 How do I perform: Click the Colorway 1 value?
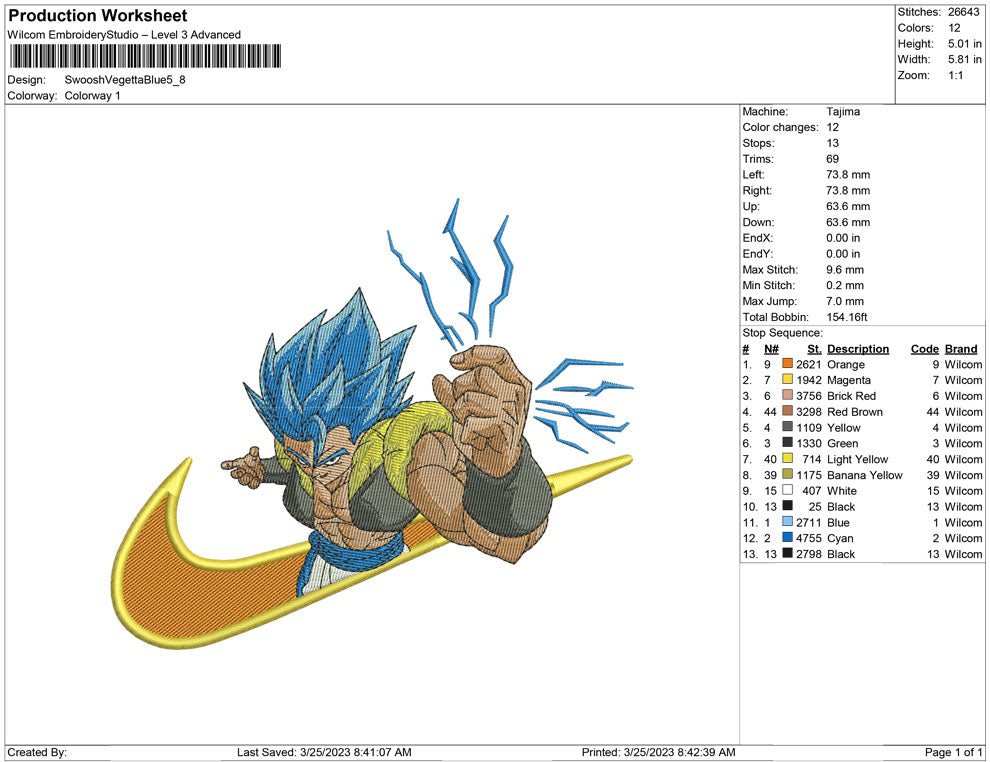pyautogui.click(x=92, y=96)
